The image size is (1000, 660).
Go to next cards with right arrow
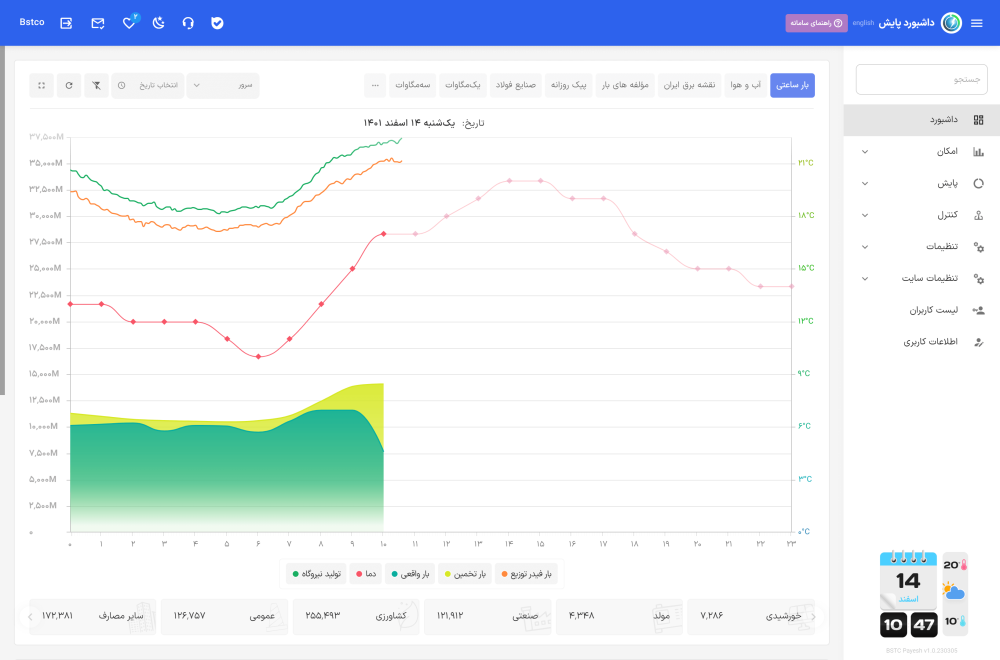[x=813, y=617]
